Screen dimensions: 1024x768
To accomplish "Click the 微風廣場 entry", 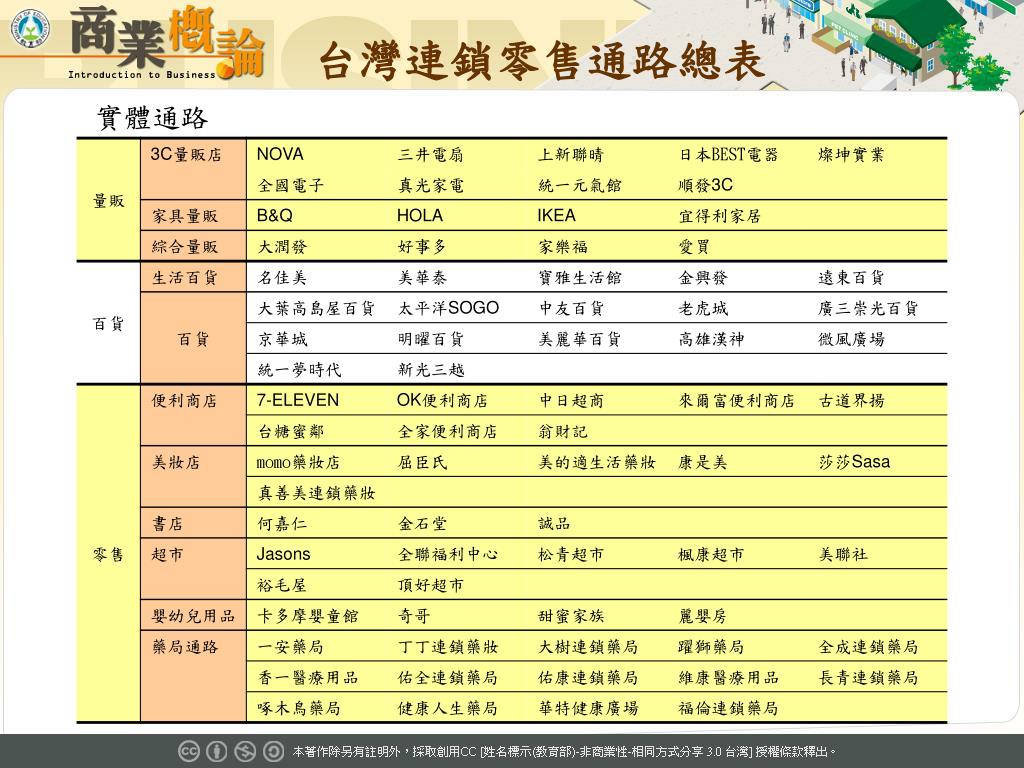I will pos(851,339).
